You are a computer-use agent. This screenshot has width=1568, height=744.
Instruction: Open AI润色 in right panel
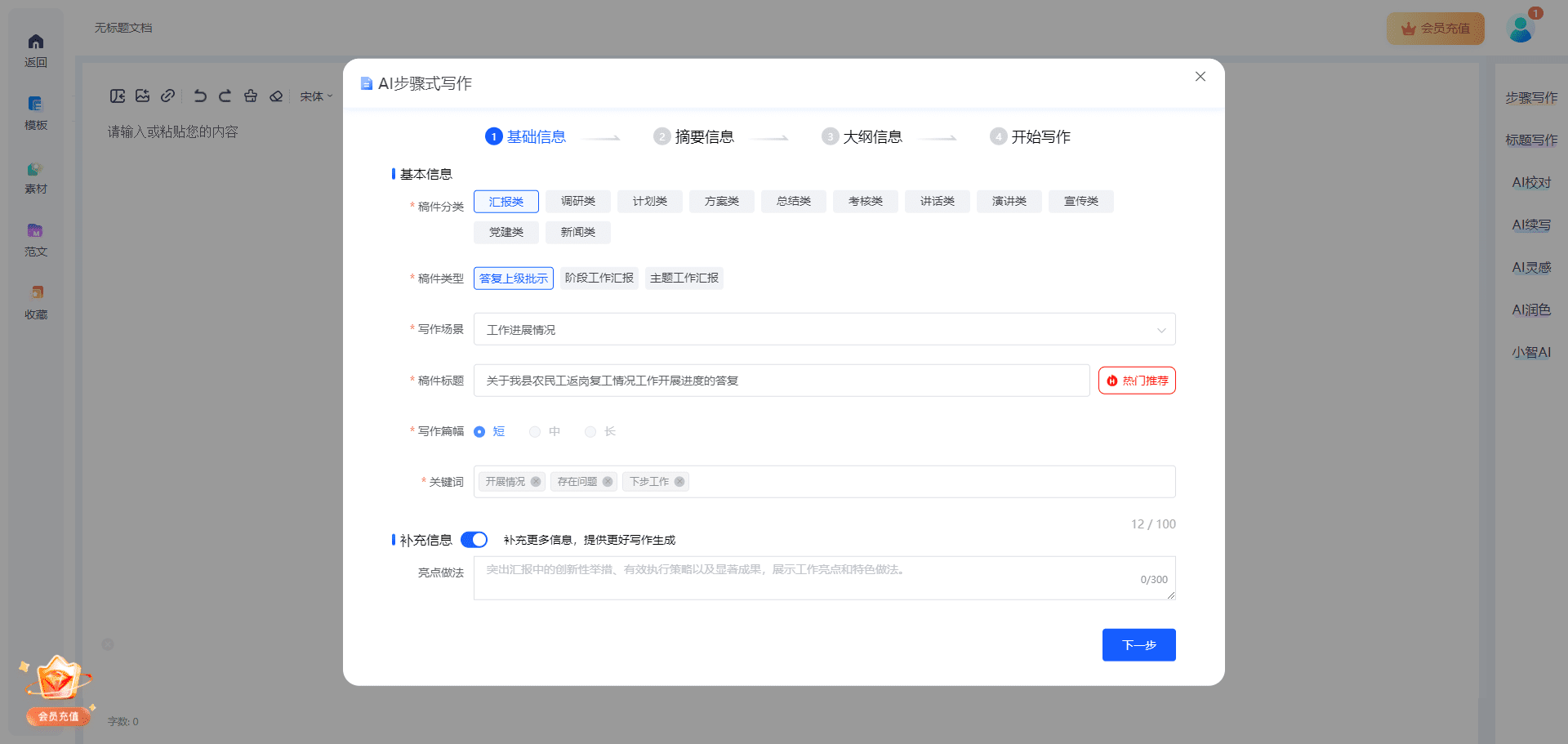click(x=1531, y=310)
